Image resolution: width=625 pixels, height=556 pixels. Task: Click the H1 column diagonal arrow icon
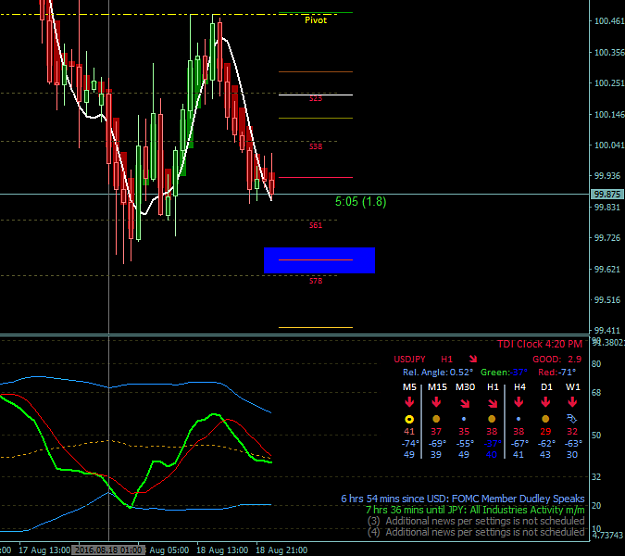click(x=493, y=403)
